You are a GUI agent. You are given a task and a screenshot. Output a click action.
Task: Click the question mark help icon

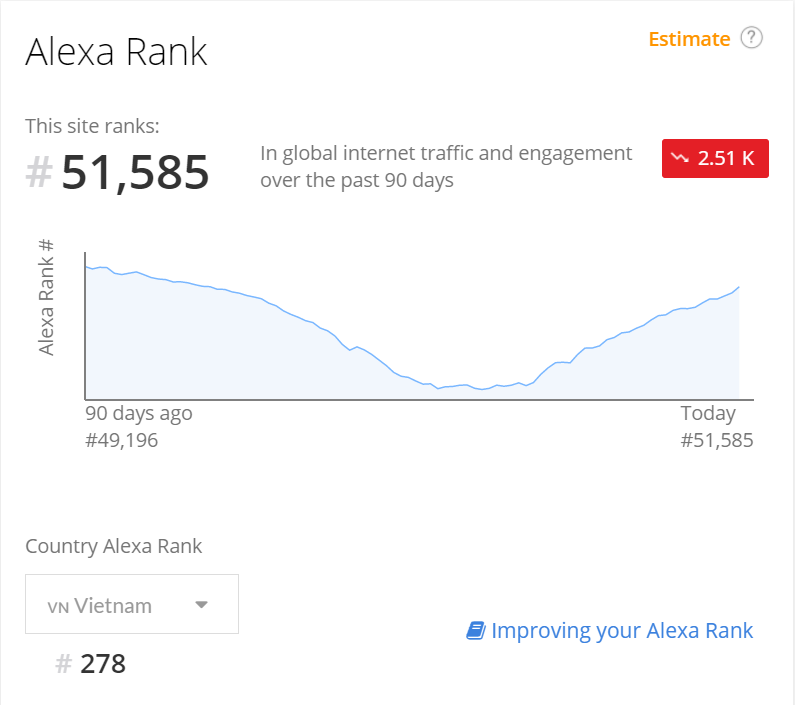(x=751, y=38)
